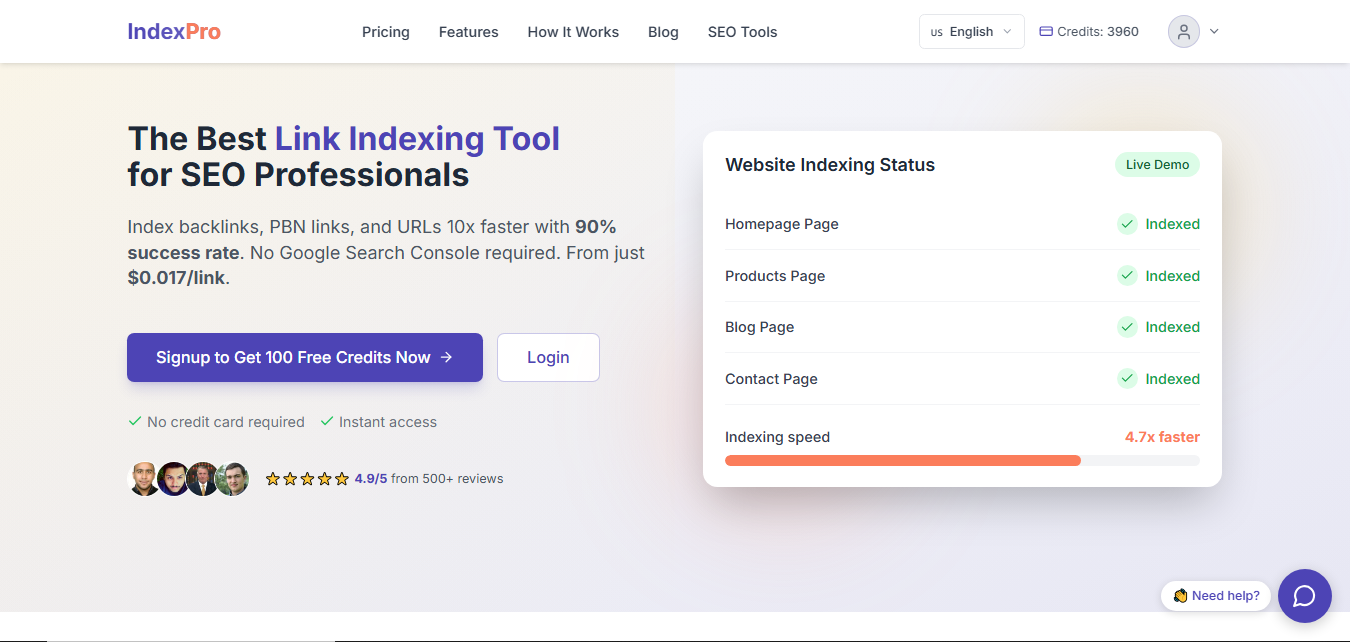The width and height of the screenshot is (1350, 642).
Task: Click the first reviewer avatar thumbnail
Action: click(x=144, y=479)
